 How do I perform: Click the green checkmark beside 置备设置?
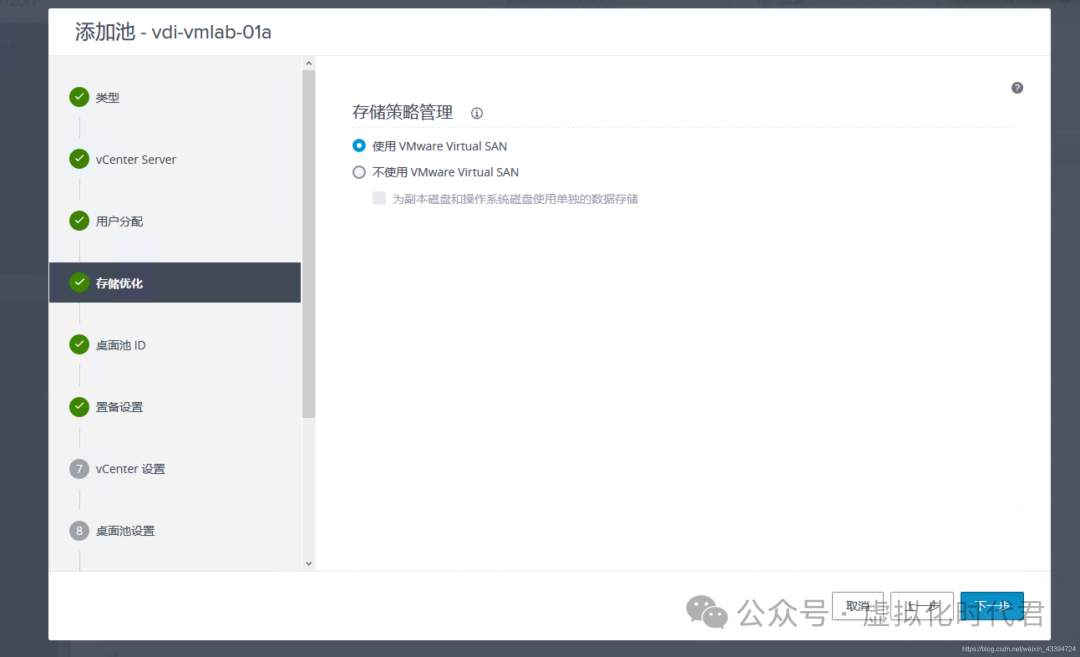(x=79, y=407)
